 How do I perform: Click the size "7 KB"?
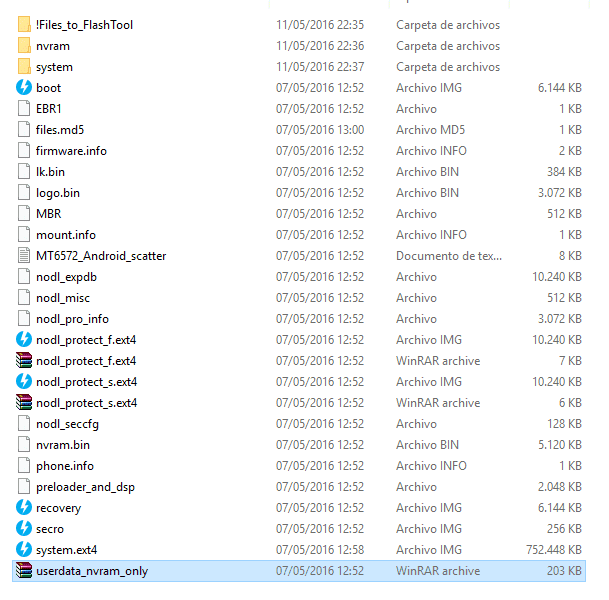pyautogui.click(x=570, y=361)
